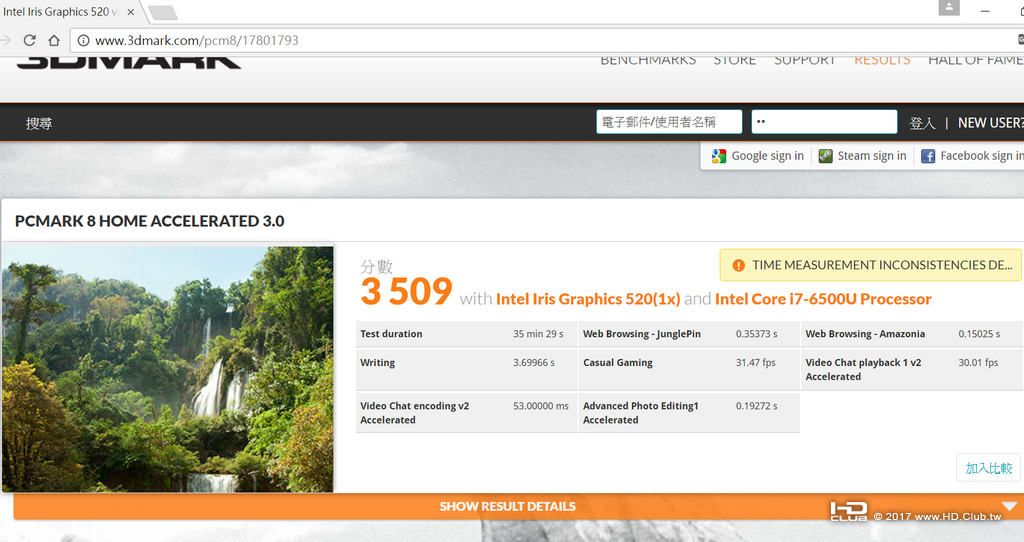This screenshot has height=542, width=1024.
Task: Click the NEW USER? link
Action: click(991, 123)
